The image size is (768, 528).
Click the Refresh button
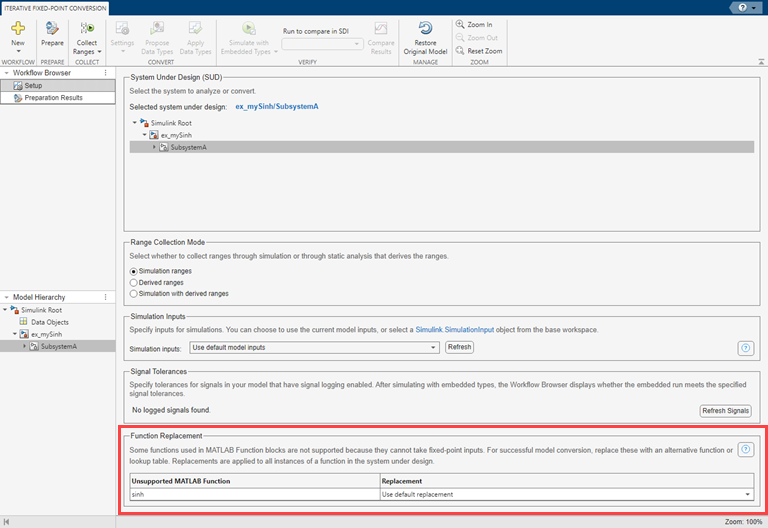pyautogui.click(x=459, y=347)
